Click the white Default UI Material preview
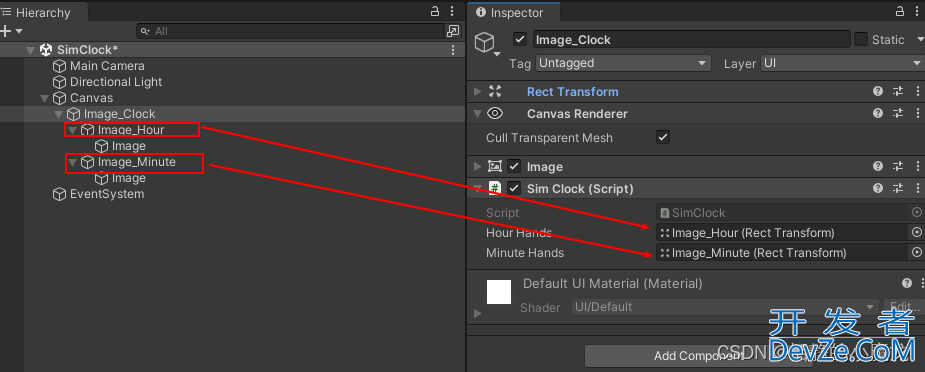The image size is (925, 372). click(498, 292)
